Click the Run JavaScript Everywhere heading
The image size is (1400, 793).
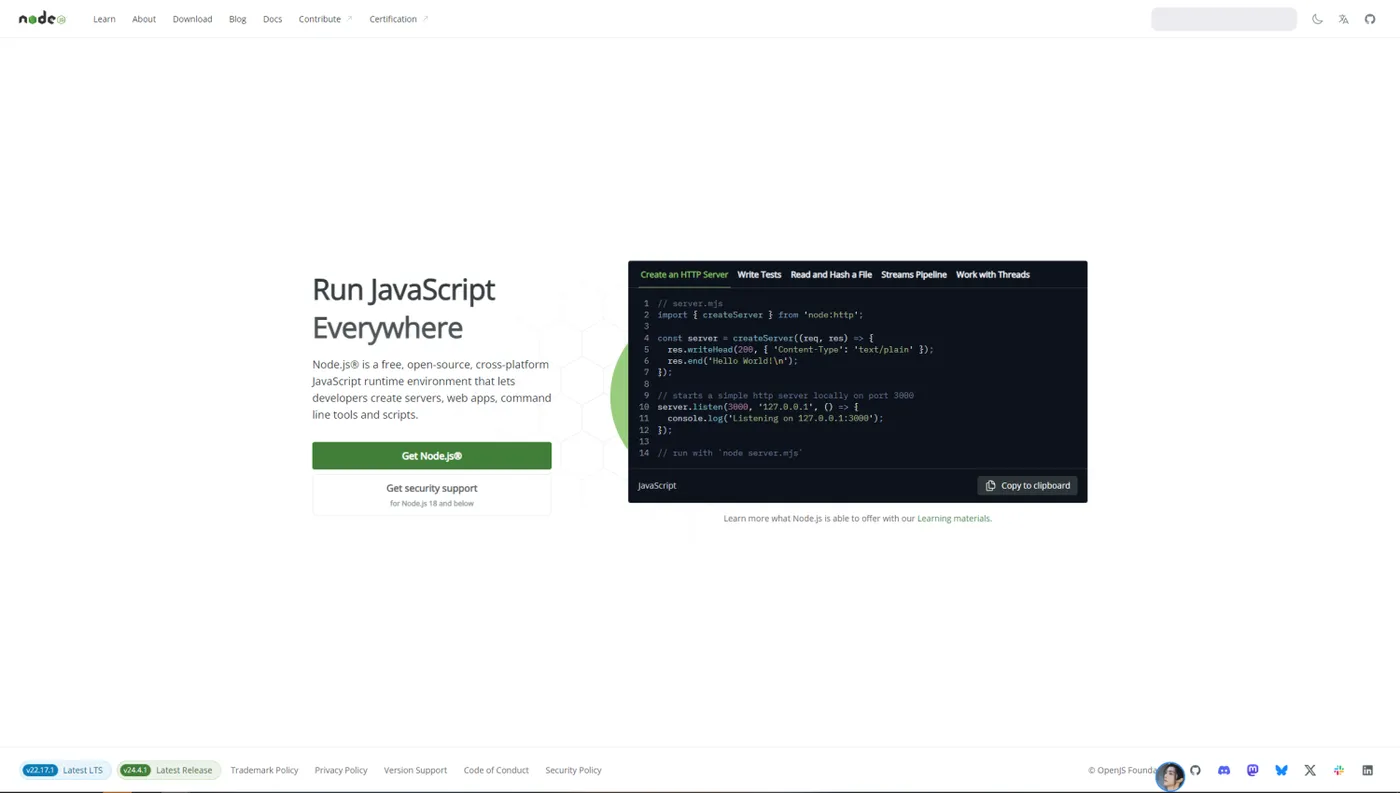pos(404,308)
